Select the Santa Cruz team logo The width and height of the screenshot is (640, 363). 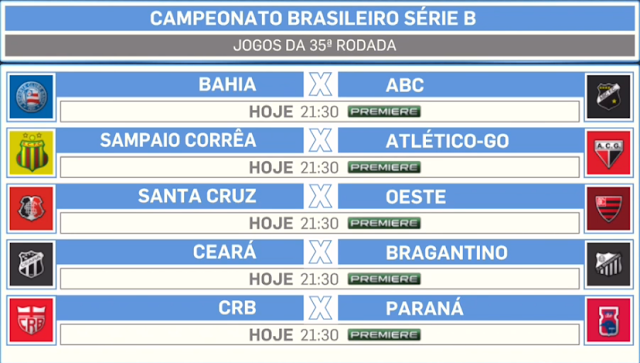pos(31,209)
